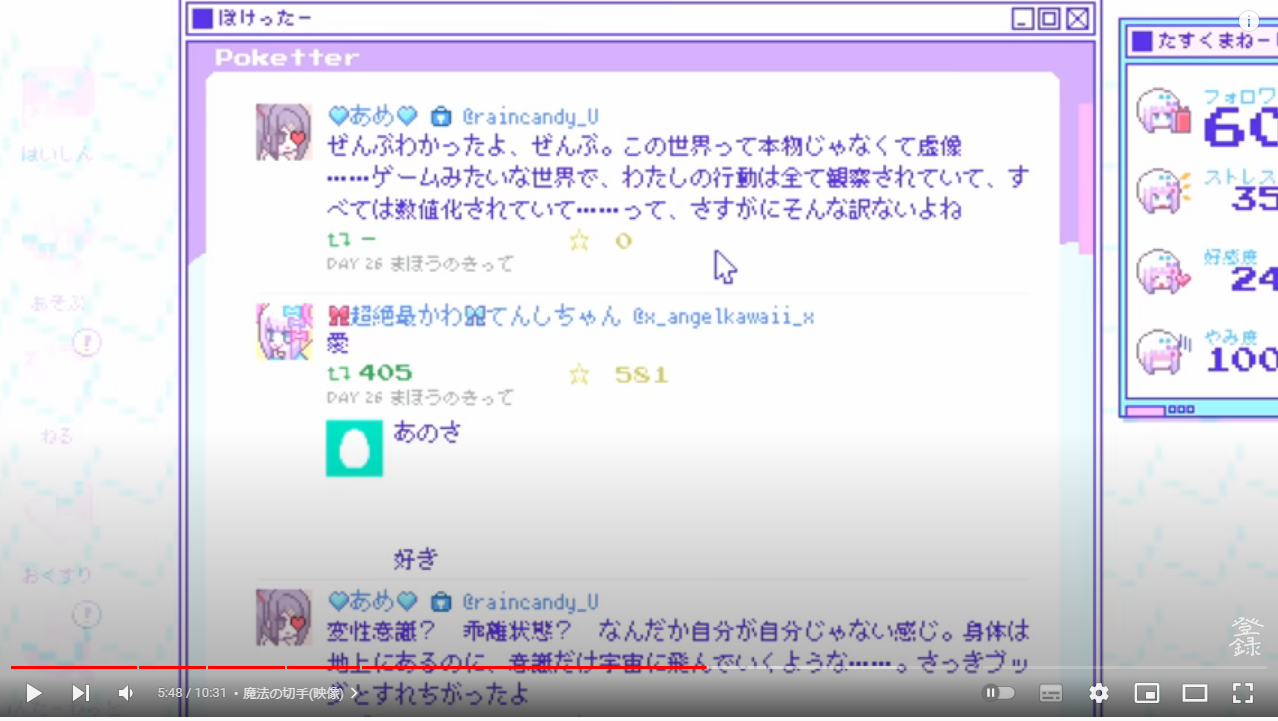Image resolution: width=1278 pixels, height=721 pixels.
Task: Click the 超絶最かわてんしちゃん avatar
Action: (284, 331)
